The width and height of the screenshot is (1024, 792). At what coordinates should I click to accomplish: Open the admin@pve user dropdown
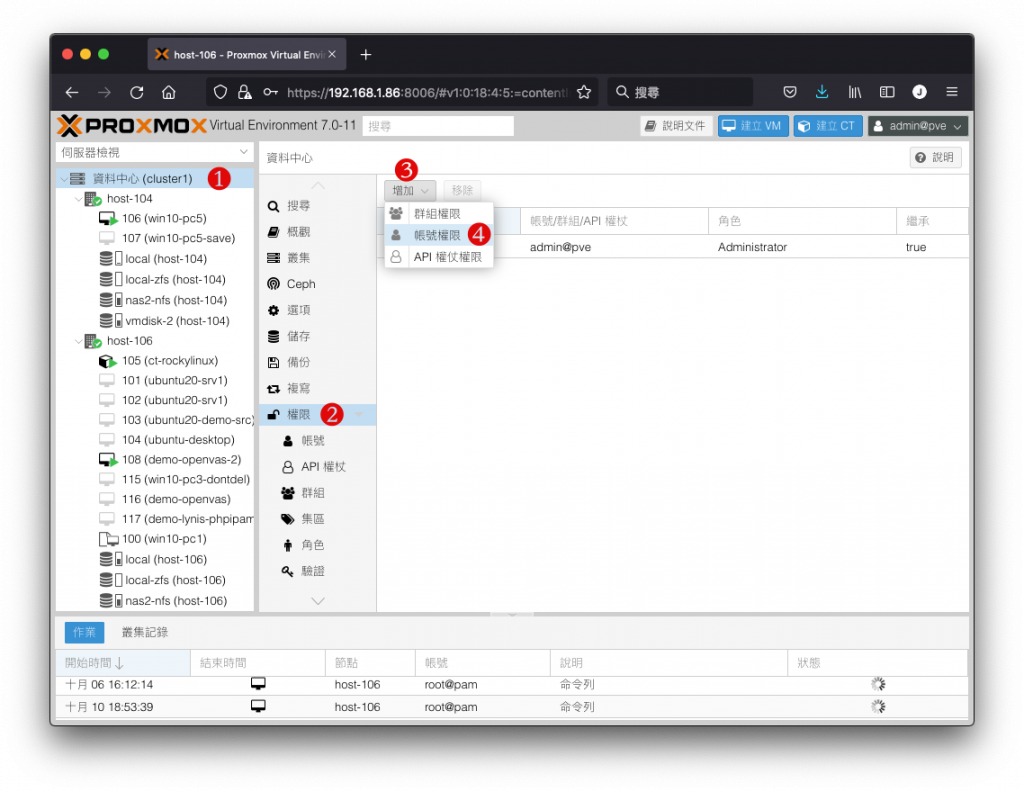[918, 126]
